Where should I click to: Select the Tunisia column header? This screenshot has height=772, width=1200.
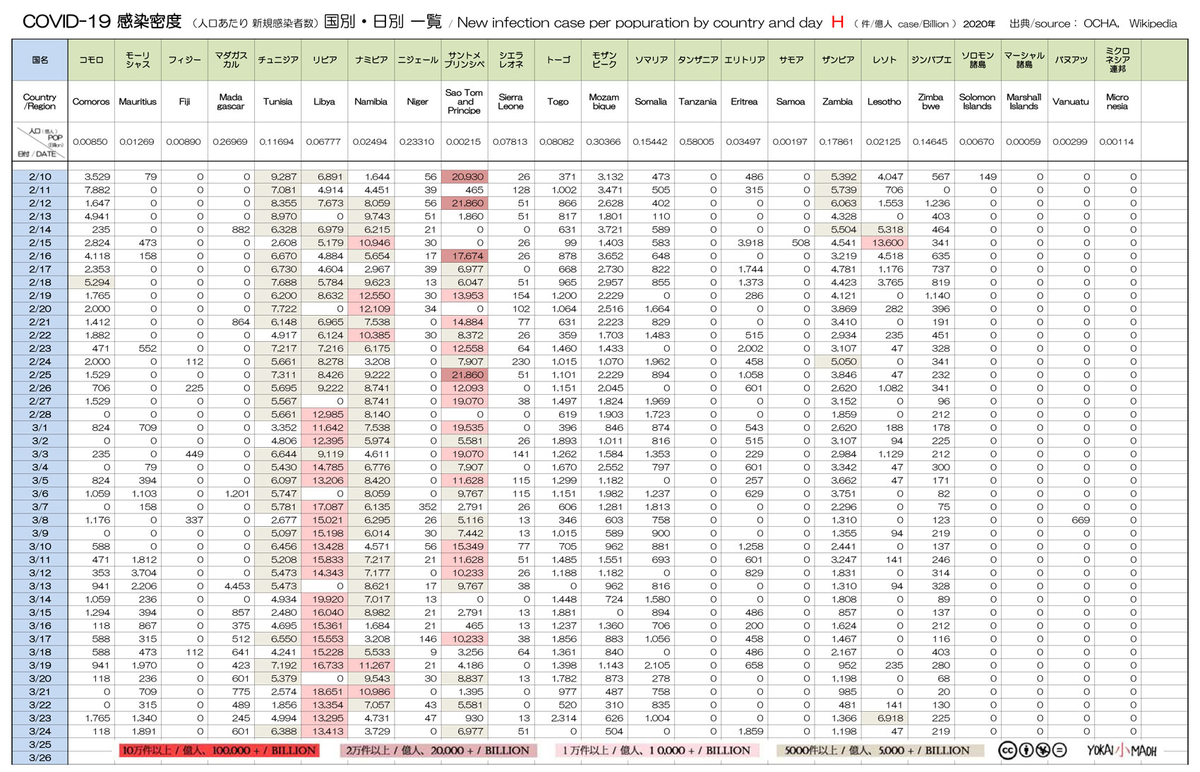277,102
